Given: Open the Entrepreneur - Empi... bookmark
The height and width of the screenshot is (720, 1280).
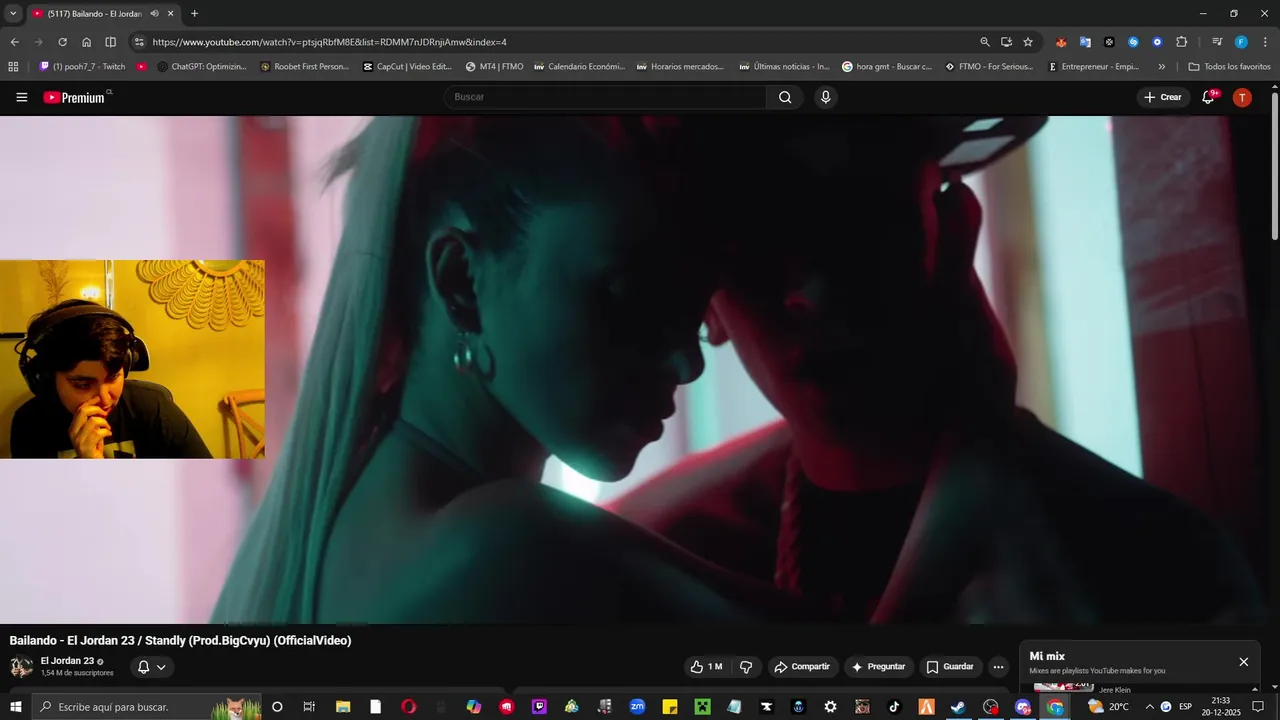Looking at the screenshot, I should [1093, 67].
